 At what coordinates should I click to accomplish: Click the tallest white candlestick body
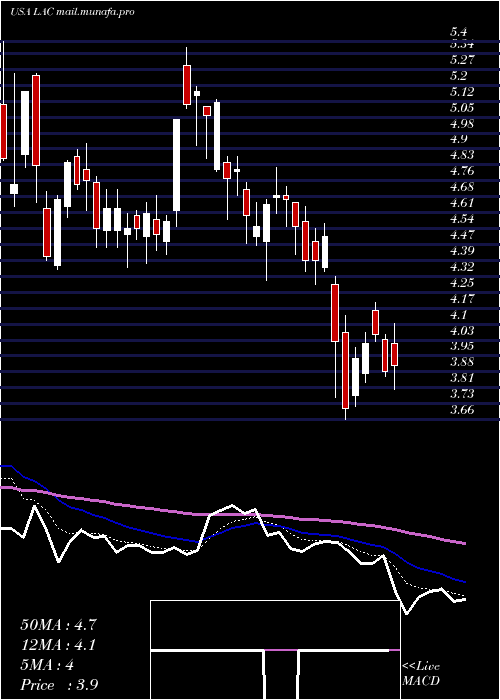pyautogui.click(x=177, y=165)
